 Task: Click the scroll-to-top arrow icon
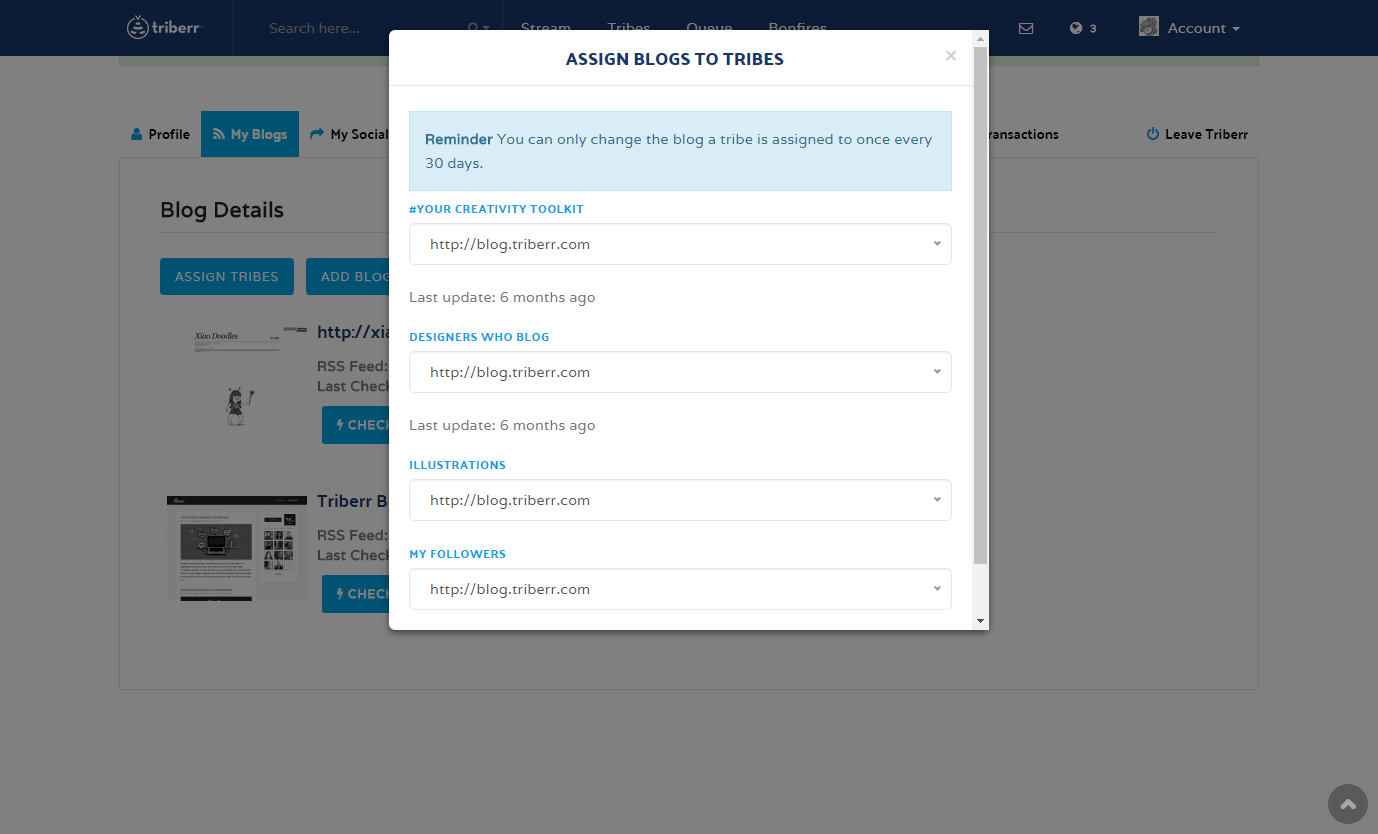[x=1347, y=804]
